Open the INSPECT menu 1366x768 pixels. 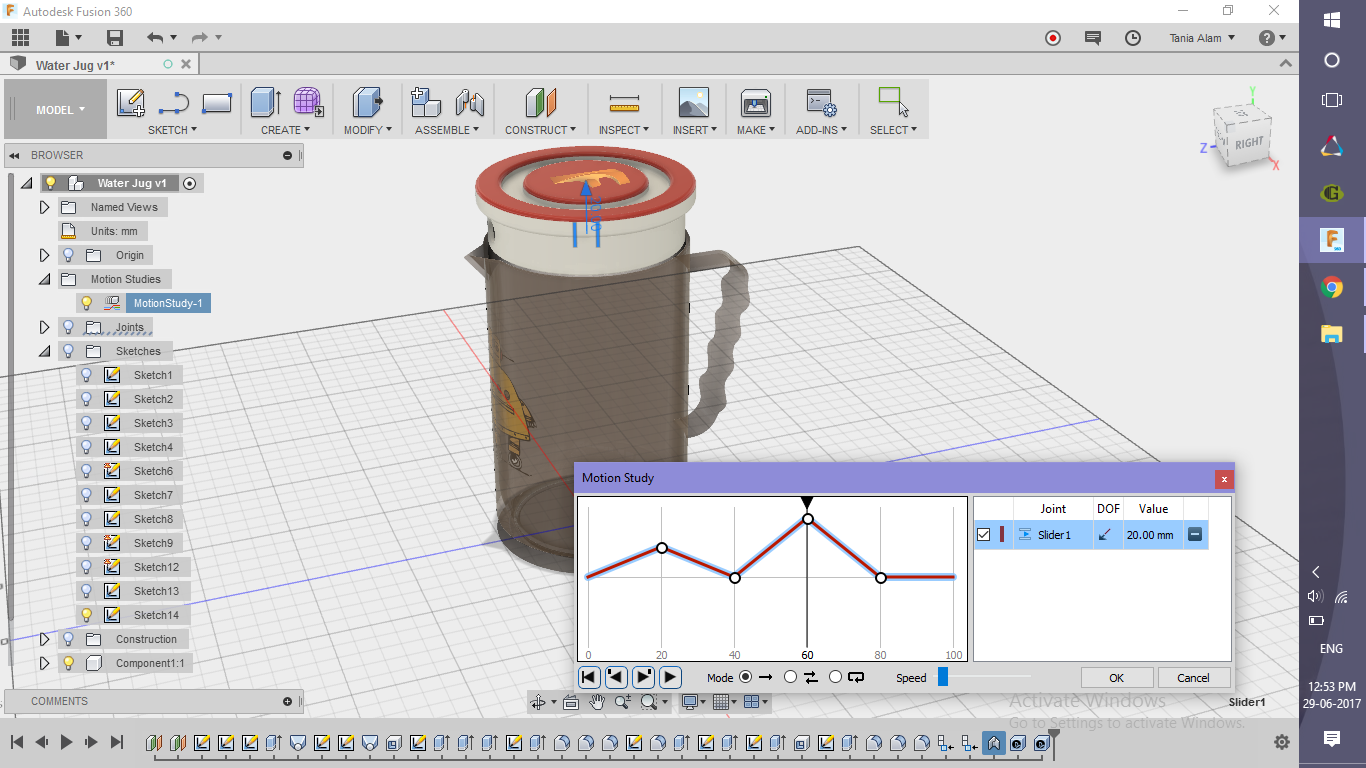click(624, 130)
